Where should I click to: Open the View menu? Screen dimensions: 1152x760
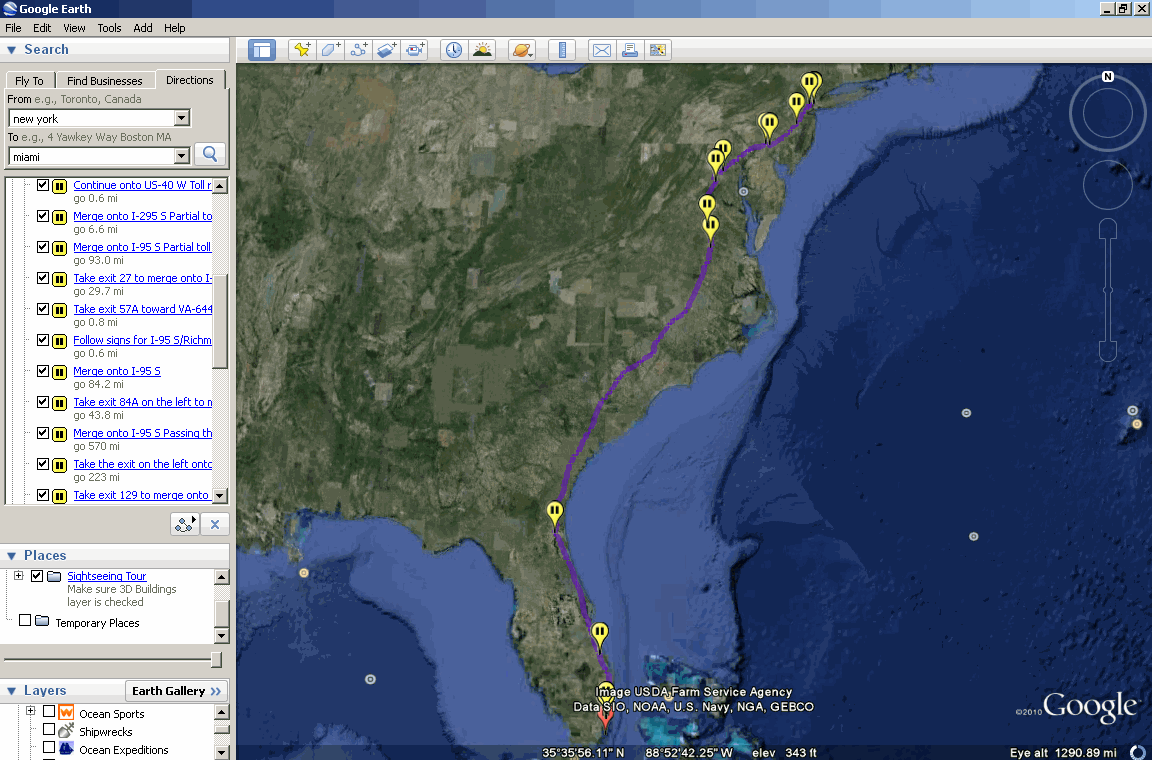pos(74,28)
